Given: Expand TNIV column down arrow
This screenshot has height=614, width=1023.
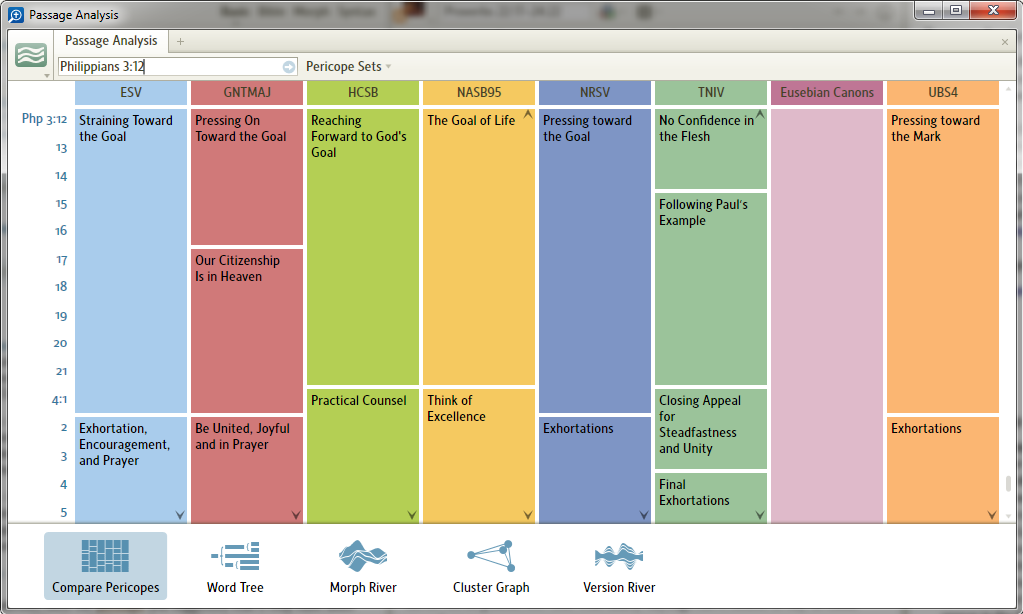Looking at the screenshot, I should (760, 515).
